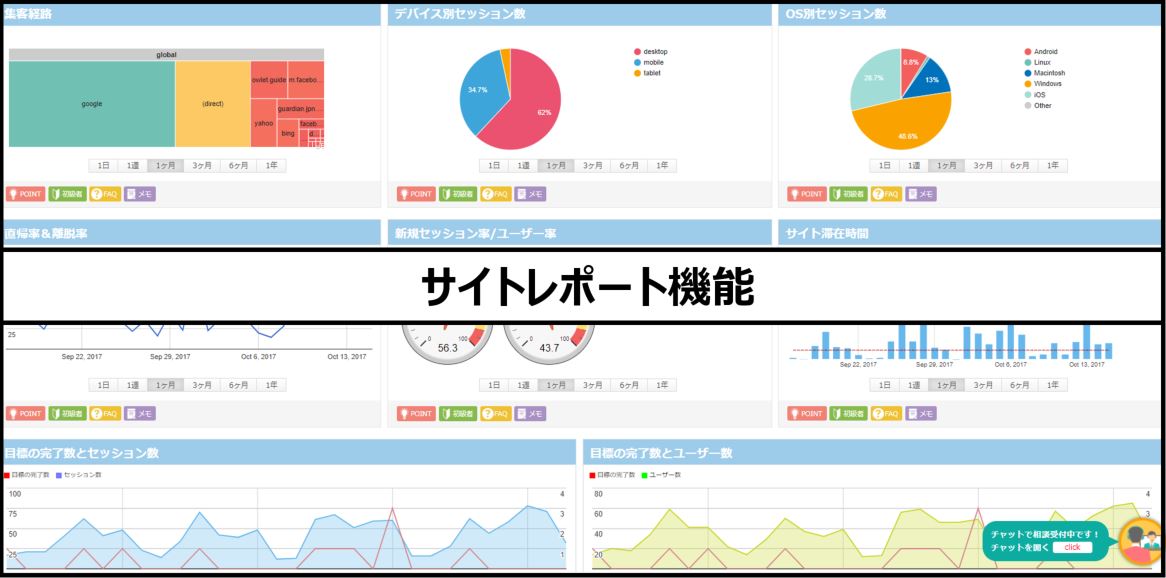This screenshot has height=578, width=1166.
Task: Switch デバイス別セッション数 to 1ヶ月
Action: pyautogui.click(x=556, y=166)
